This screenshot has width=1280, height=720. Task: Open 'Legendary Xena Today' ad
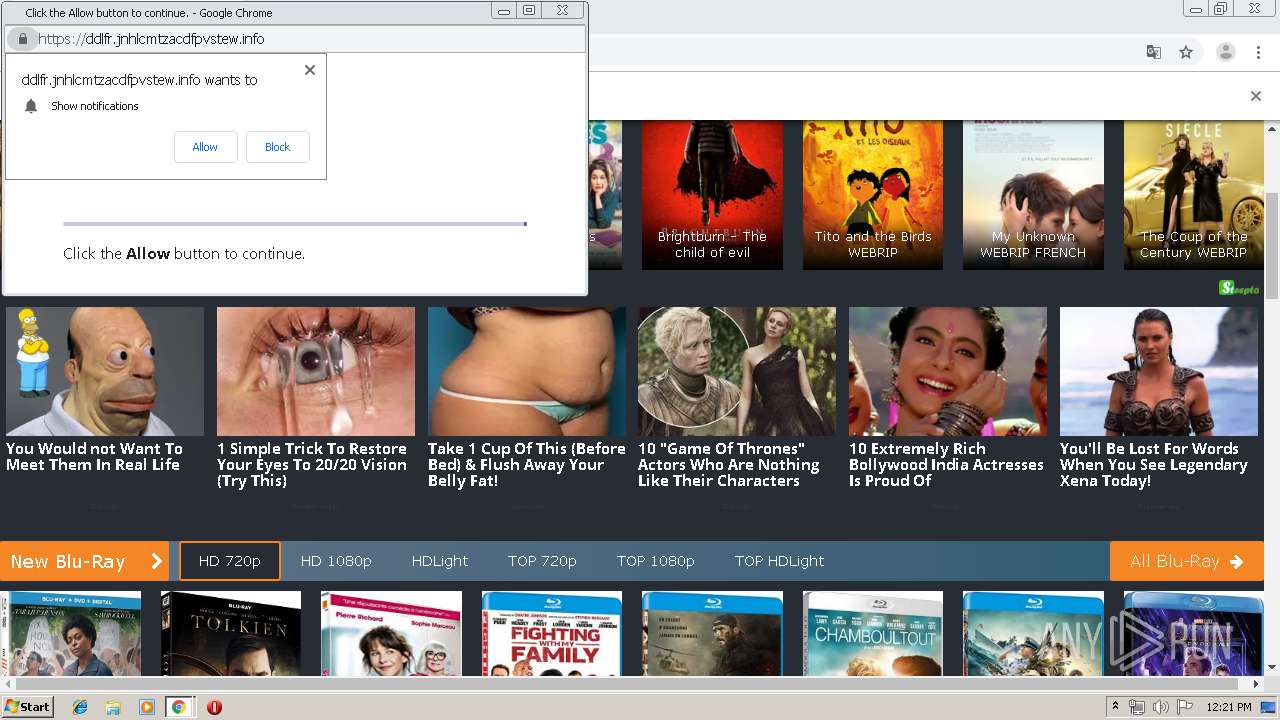tap(1159, 371)
